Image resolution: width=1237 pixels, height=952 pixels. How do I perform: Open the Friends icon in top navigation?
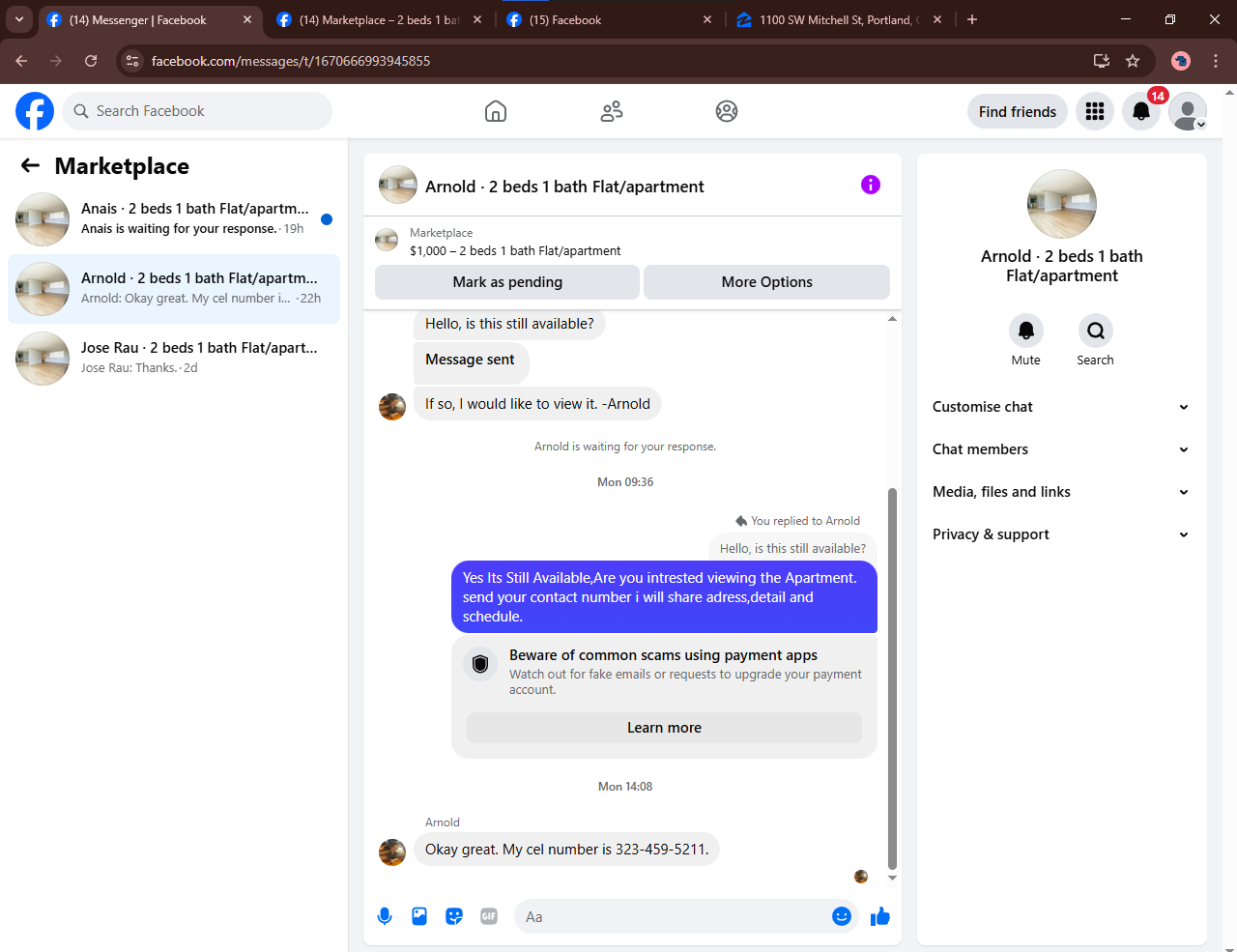click(612, 111)
